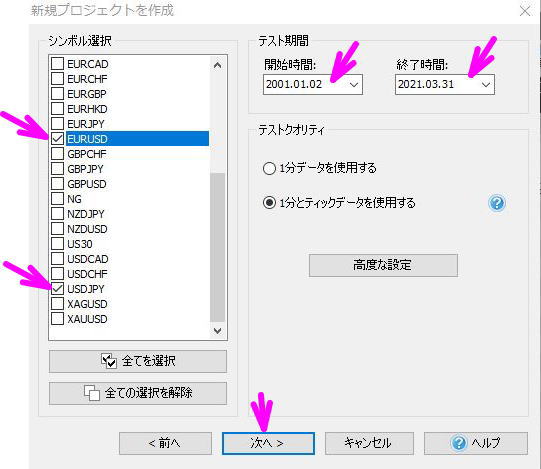Tick the USDCHF checkbox
Image resolution: width=541 pixels, height=469 pixels.
click(57, 274)
